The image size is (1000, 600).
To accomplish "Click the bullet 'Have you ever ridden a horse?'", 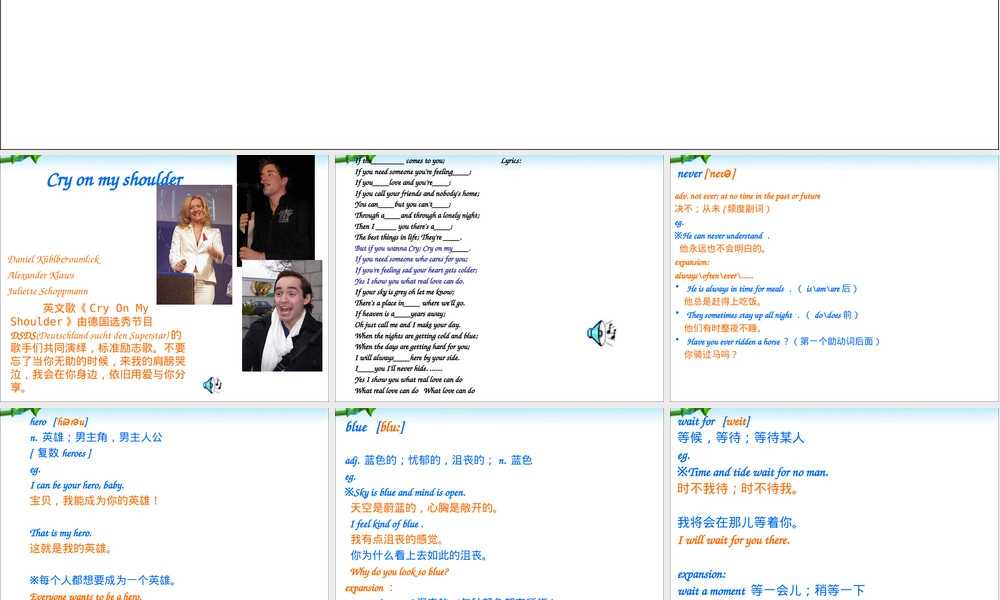I will click(737, 341).
